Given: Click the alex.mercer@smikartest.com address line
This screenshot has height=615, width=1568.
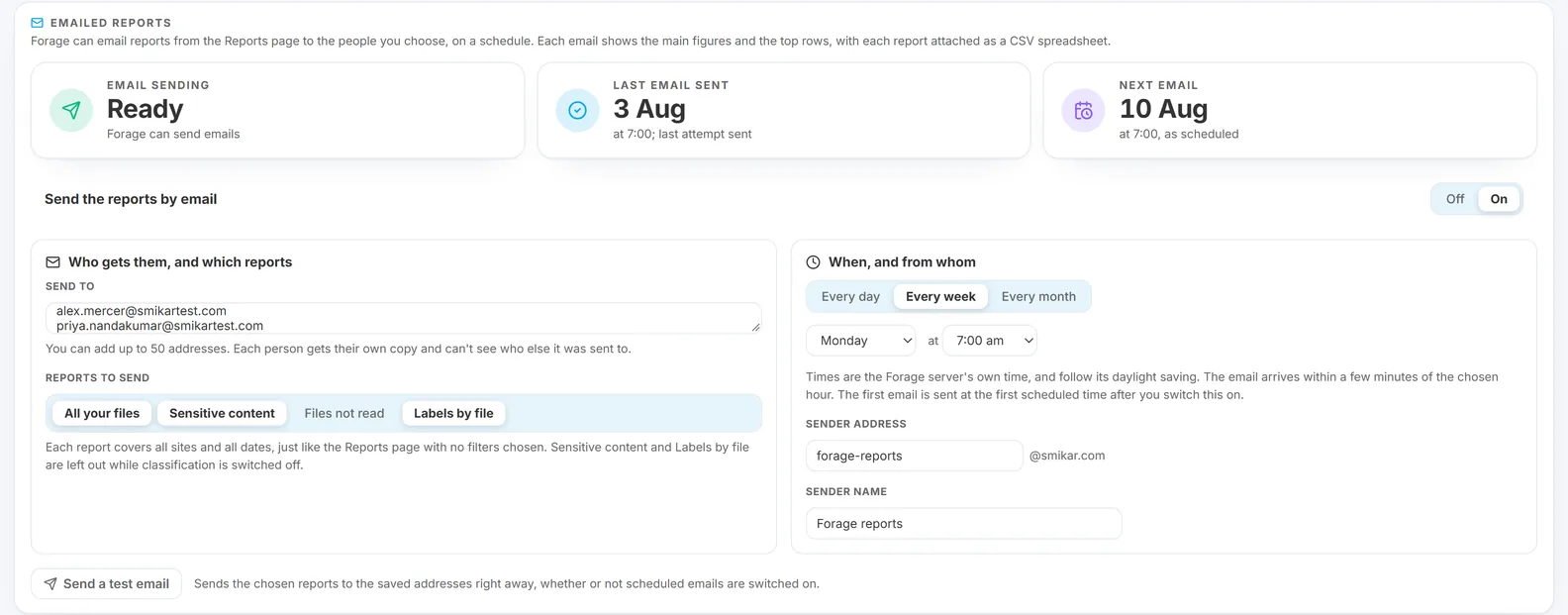Looking at the screenshot, I should (x=142, y=311).
